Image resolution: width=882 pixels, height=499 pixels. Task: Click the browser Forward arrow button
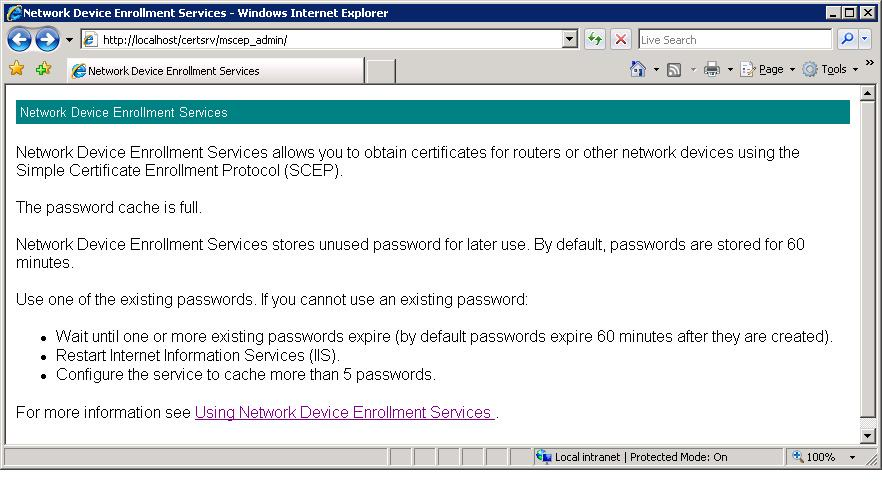click(46, 40)
